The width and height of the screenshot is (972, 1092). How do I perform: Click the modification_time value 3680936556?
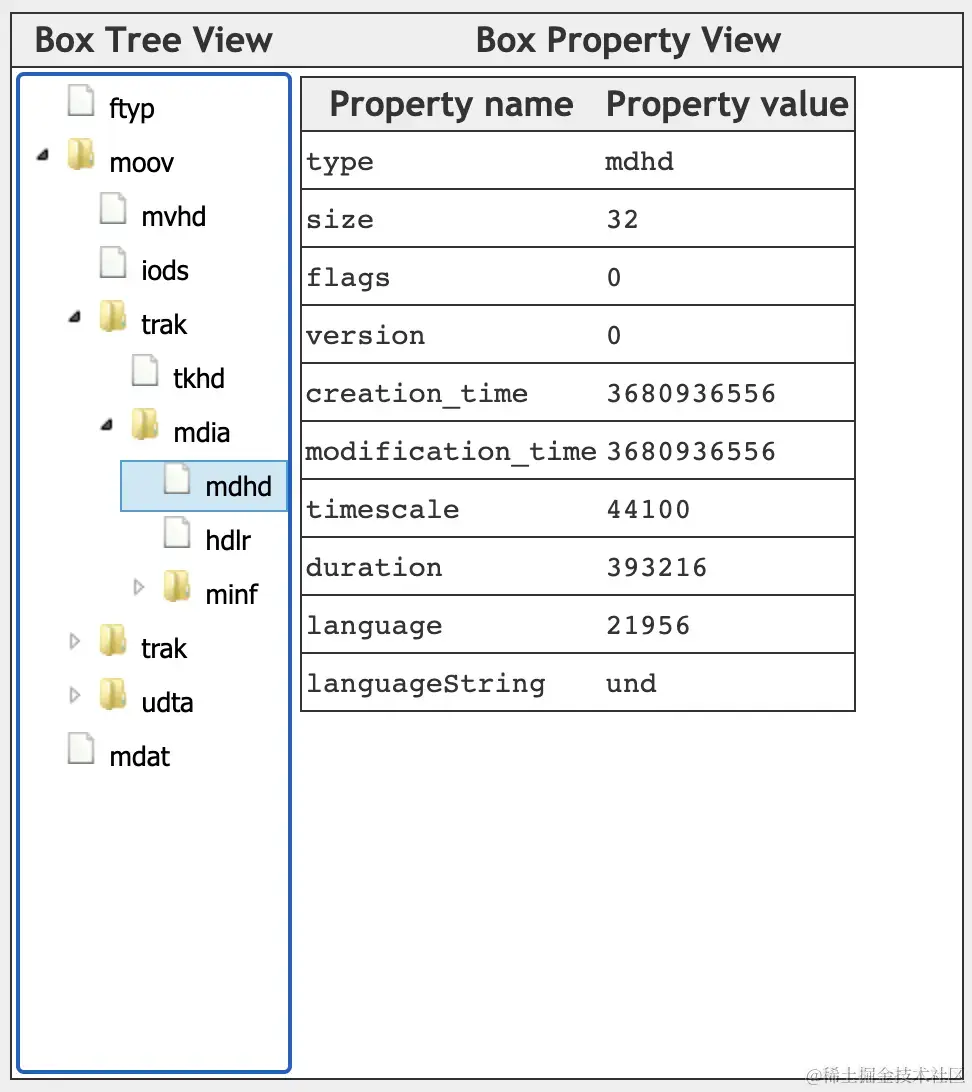click(691, 451)
